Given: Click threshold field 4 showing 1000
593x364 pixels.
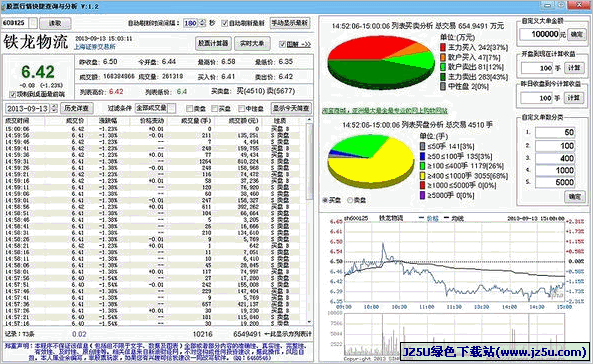Looking at the screenshot, I should pos(555,170).
